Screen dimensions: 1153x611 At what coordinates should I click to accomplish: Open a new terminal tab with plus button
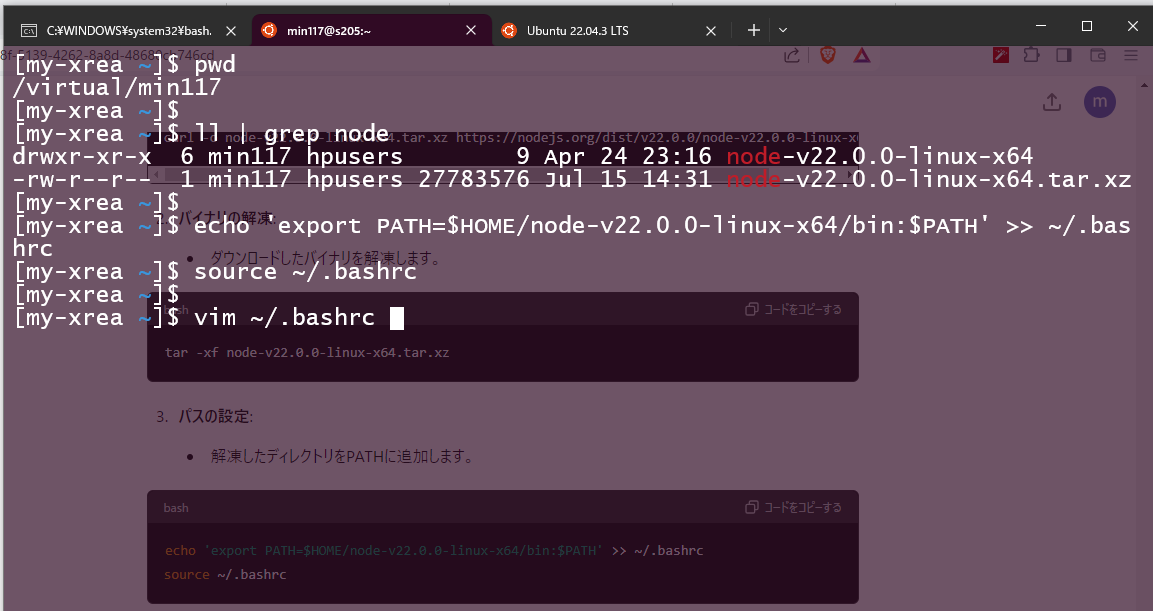pyautogui.click(x=753, y=29)
